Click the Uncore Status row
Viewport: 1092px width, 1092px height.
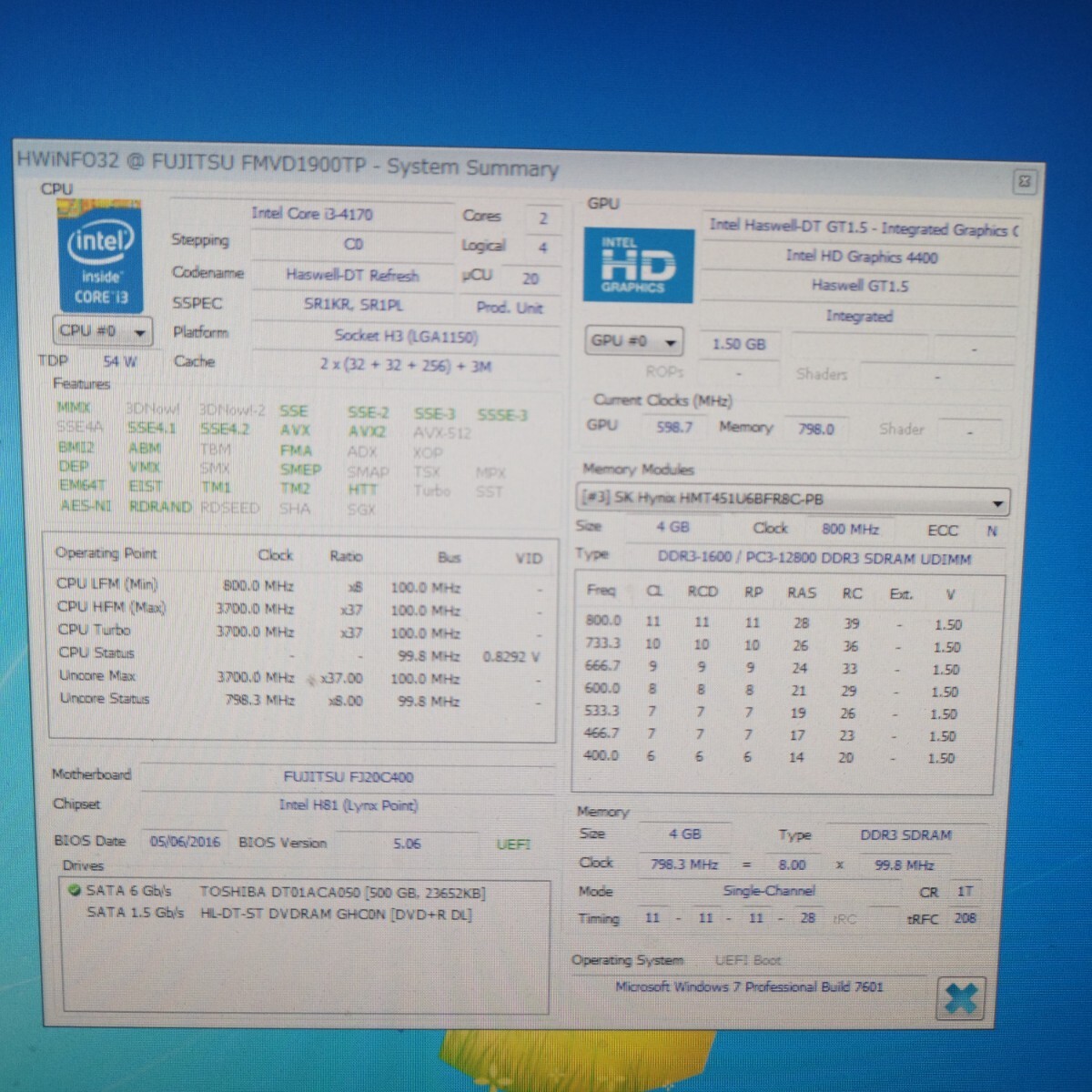coord(300,700)
